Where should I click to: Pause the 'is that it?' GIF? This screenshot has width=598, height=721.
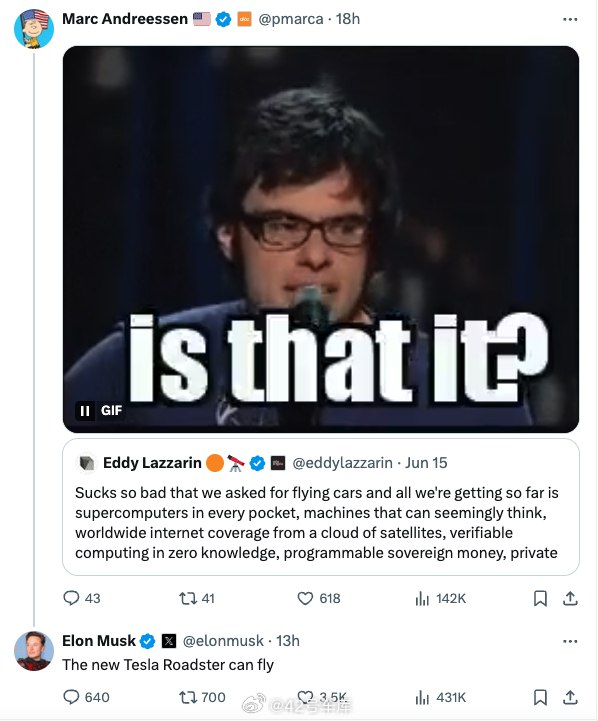85,410
